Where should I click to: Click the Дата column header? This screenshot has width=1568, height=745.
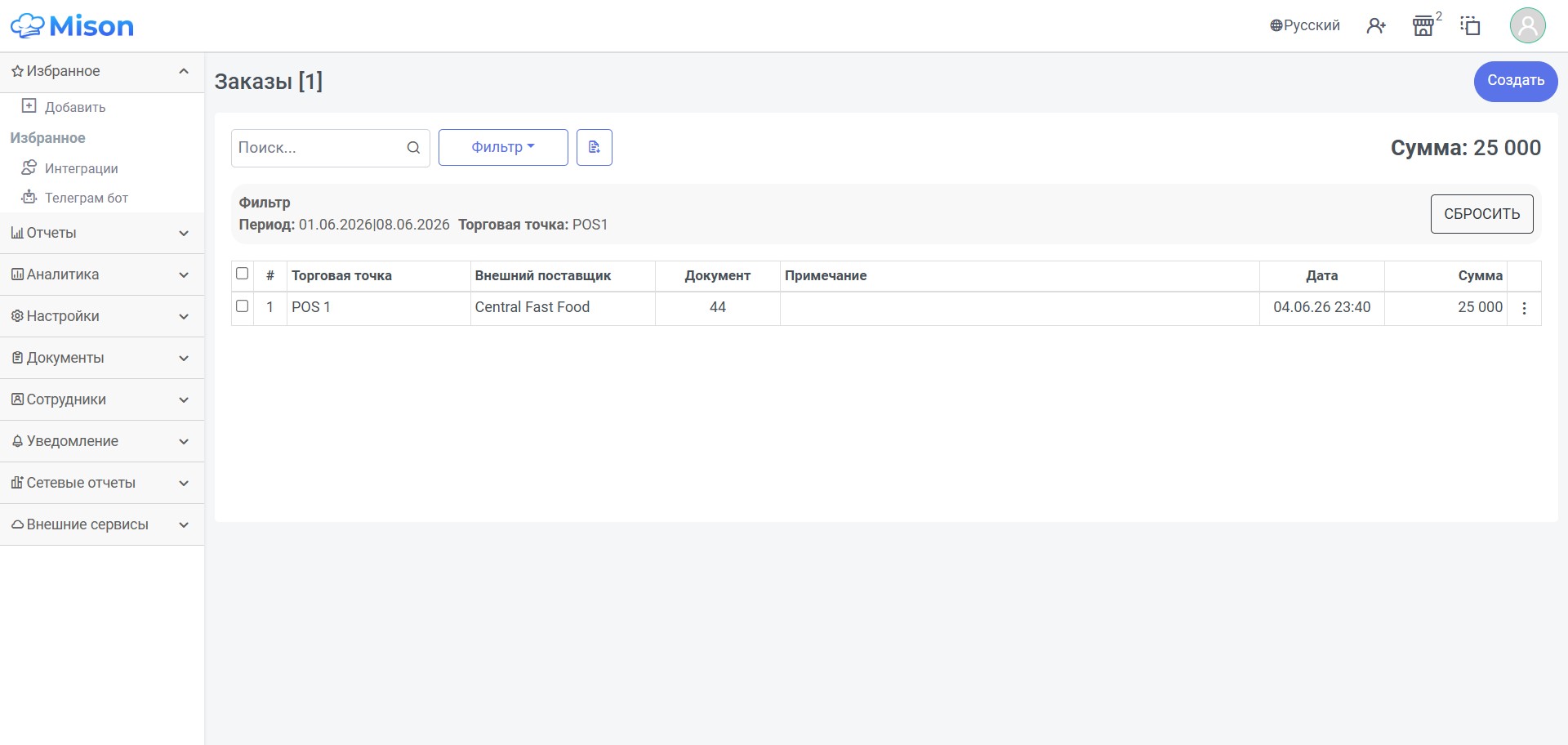1321,276
